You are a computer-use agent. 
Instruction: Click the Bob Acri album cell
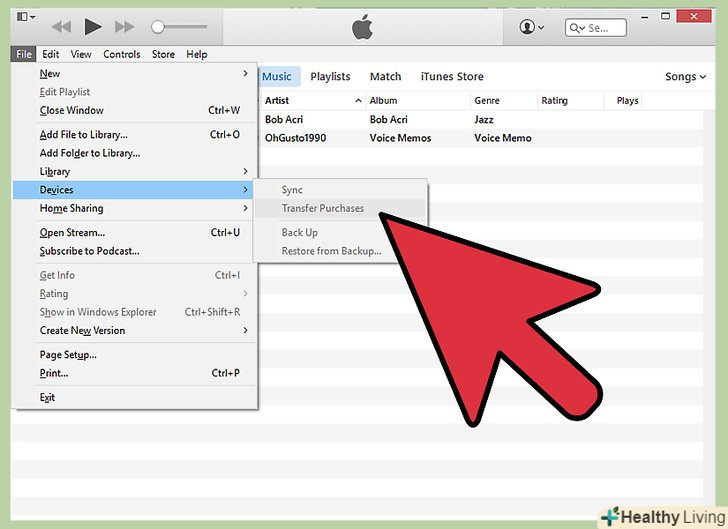389,119
